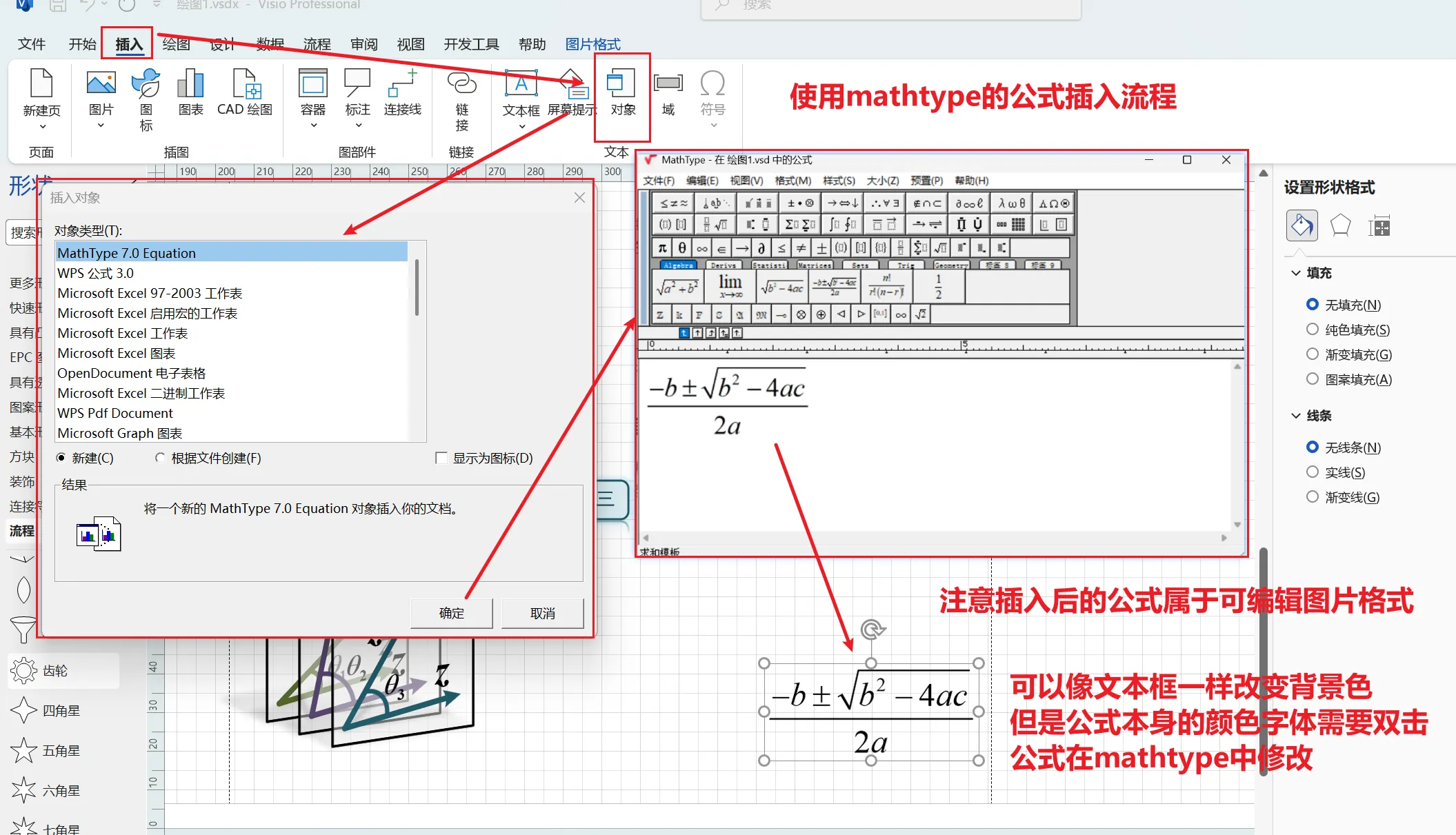This screenshot has height=835, width=1456.
Task: Select the 文本框 (Text Box) icon
Action: pyautogui.click(x=521, y=83)
